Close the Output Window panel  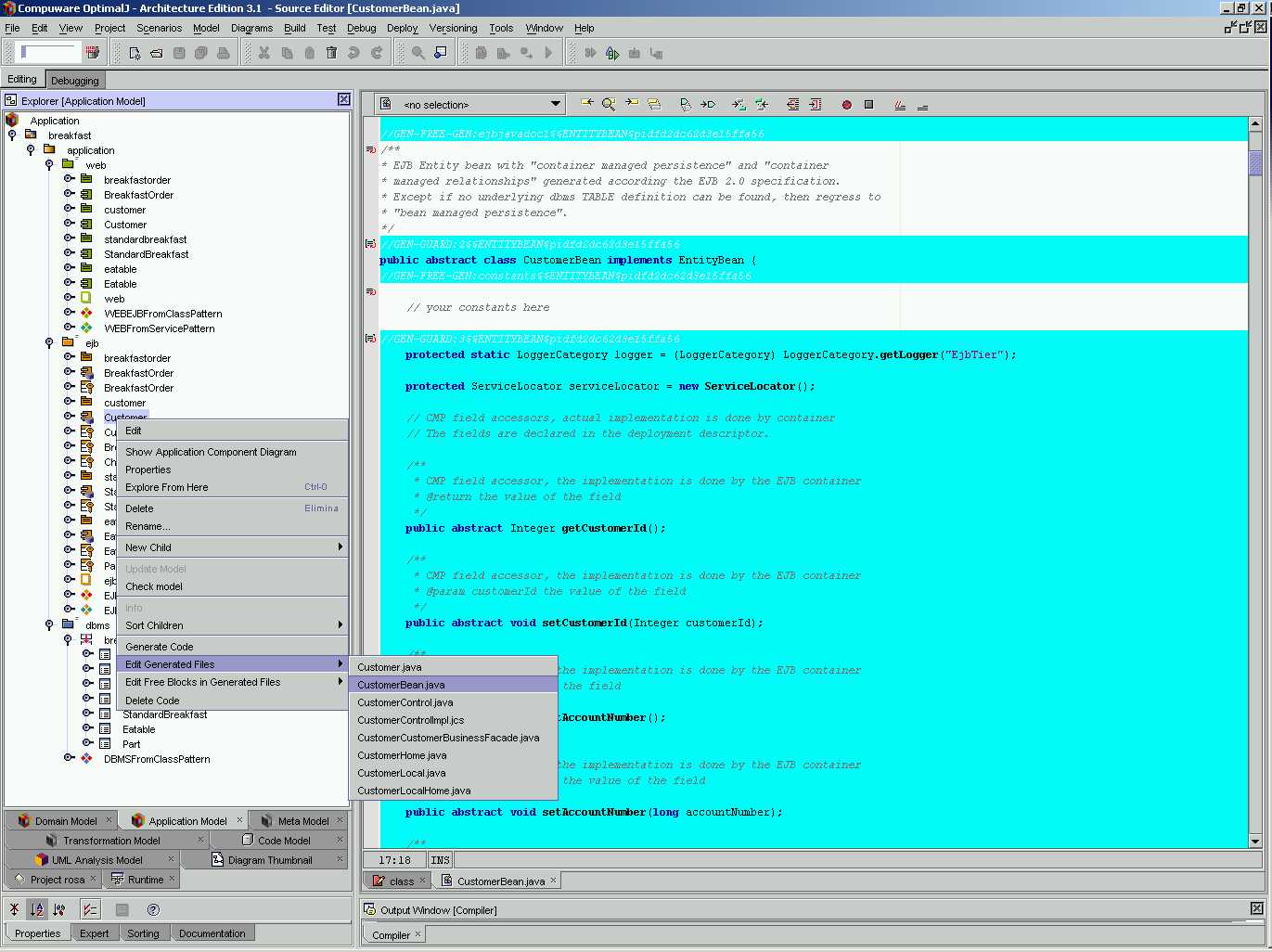click(1256, 908)
